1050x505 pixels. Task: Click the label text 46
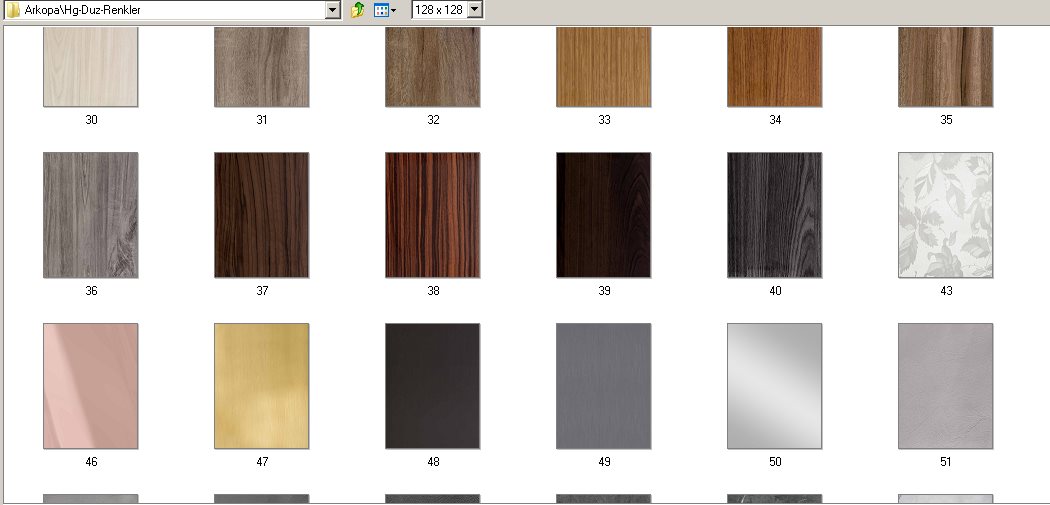pos(91,461)
